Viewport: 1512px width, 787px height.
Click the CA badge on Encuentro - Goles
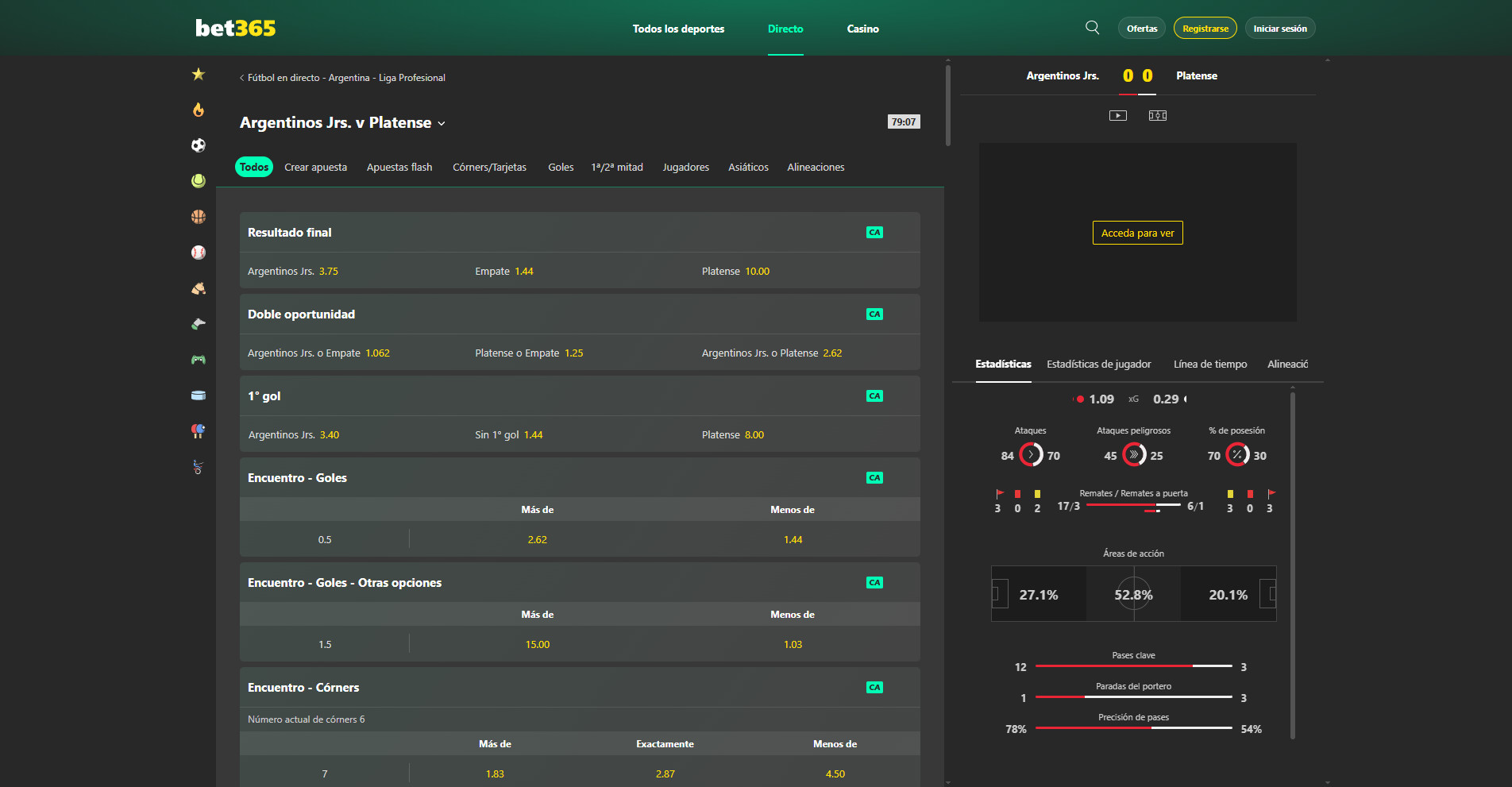coord(874,478)
